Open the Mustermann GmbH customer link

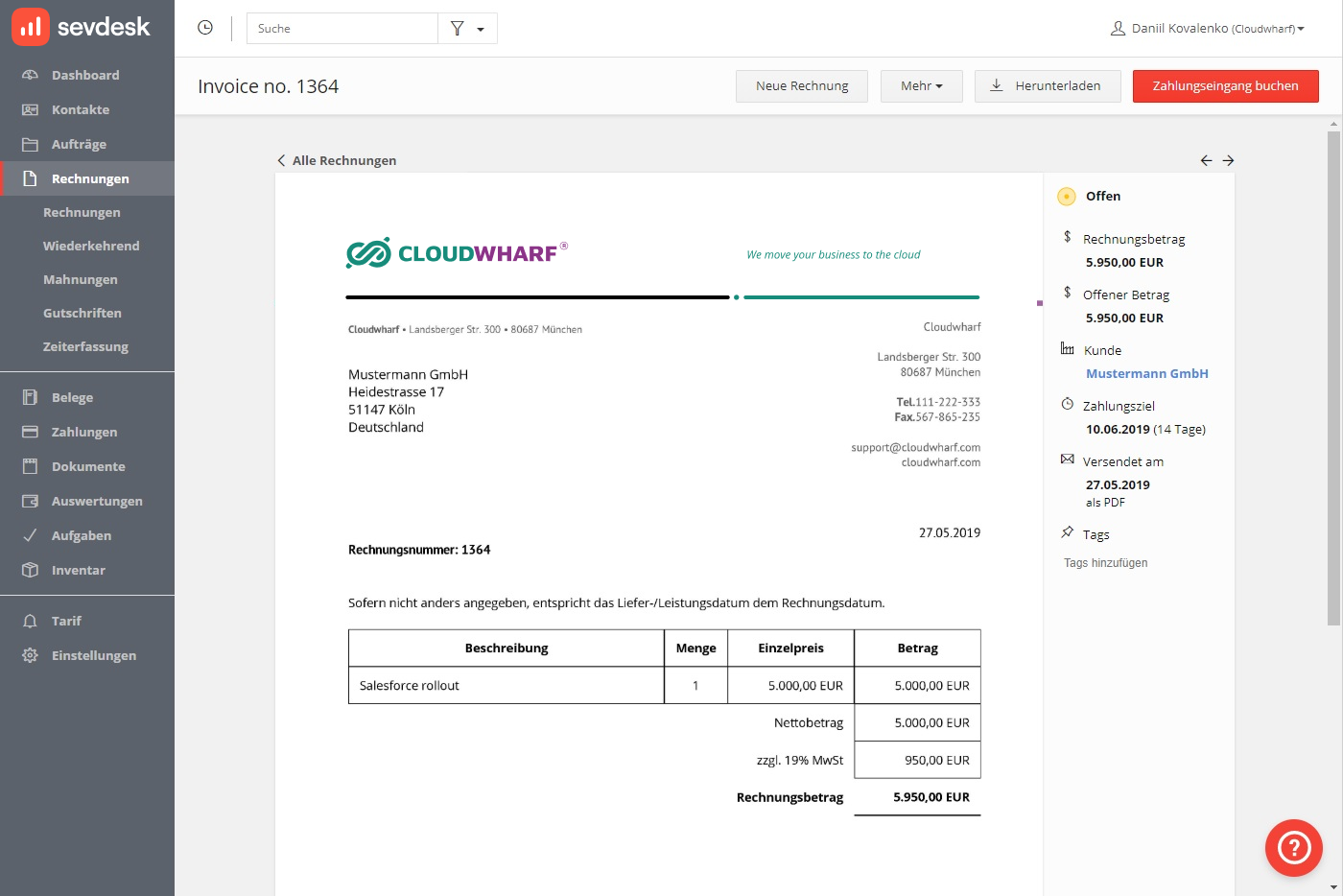click(x=1147, y=374)
